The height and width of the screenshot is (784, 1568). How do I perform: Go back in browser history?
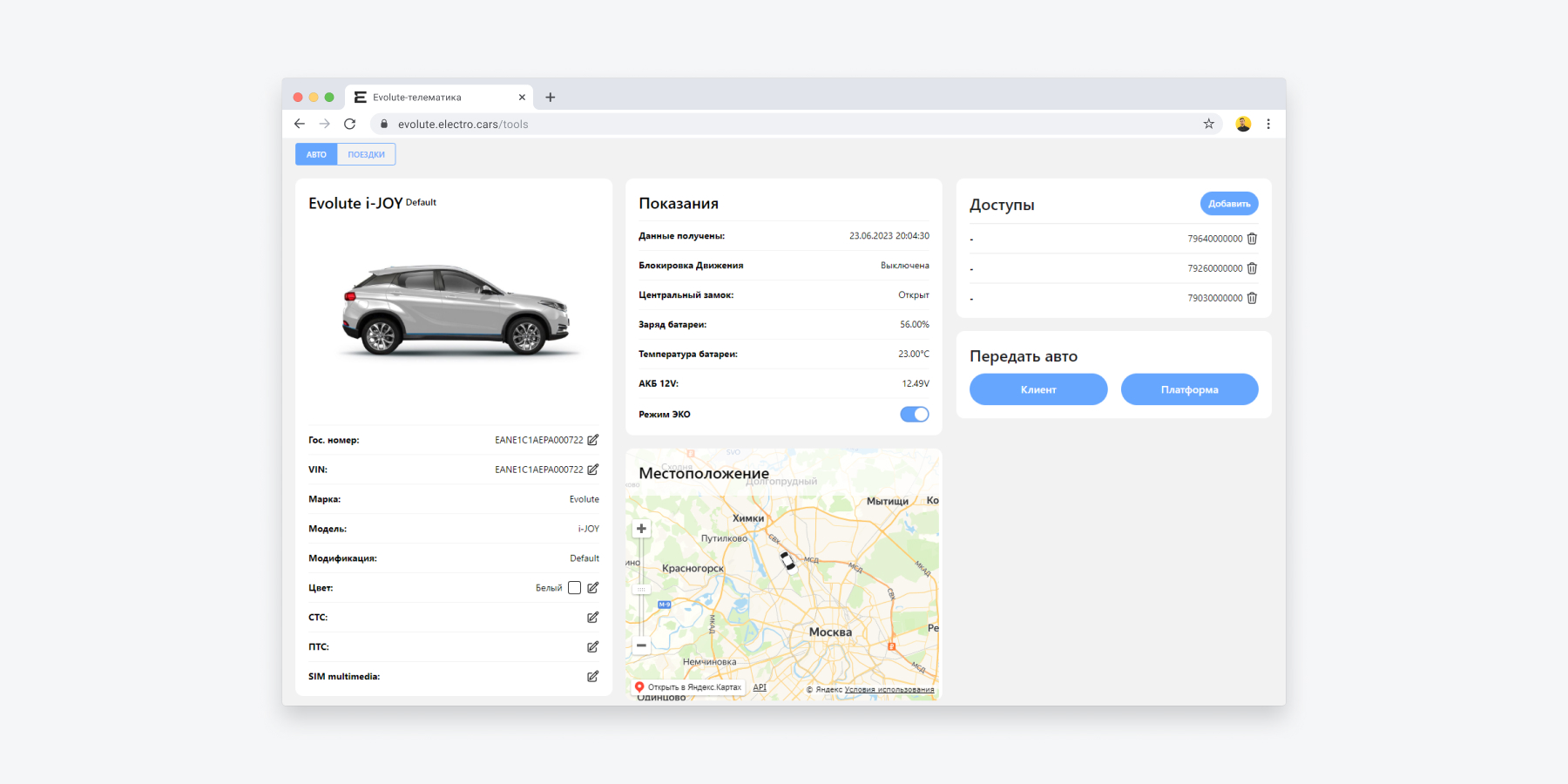click(x=300, y=124)
